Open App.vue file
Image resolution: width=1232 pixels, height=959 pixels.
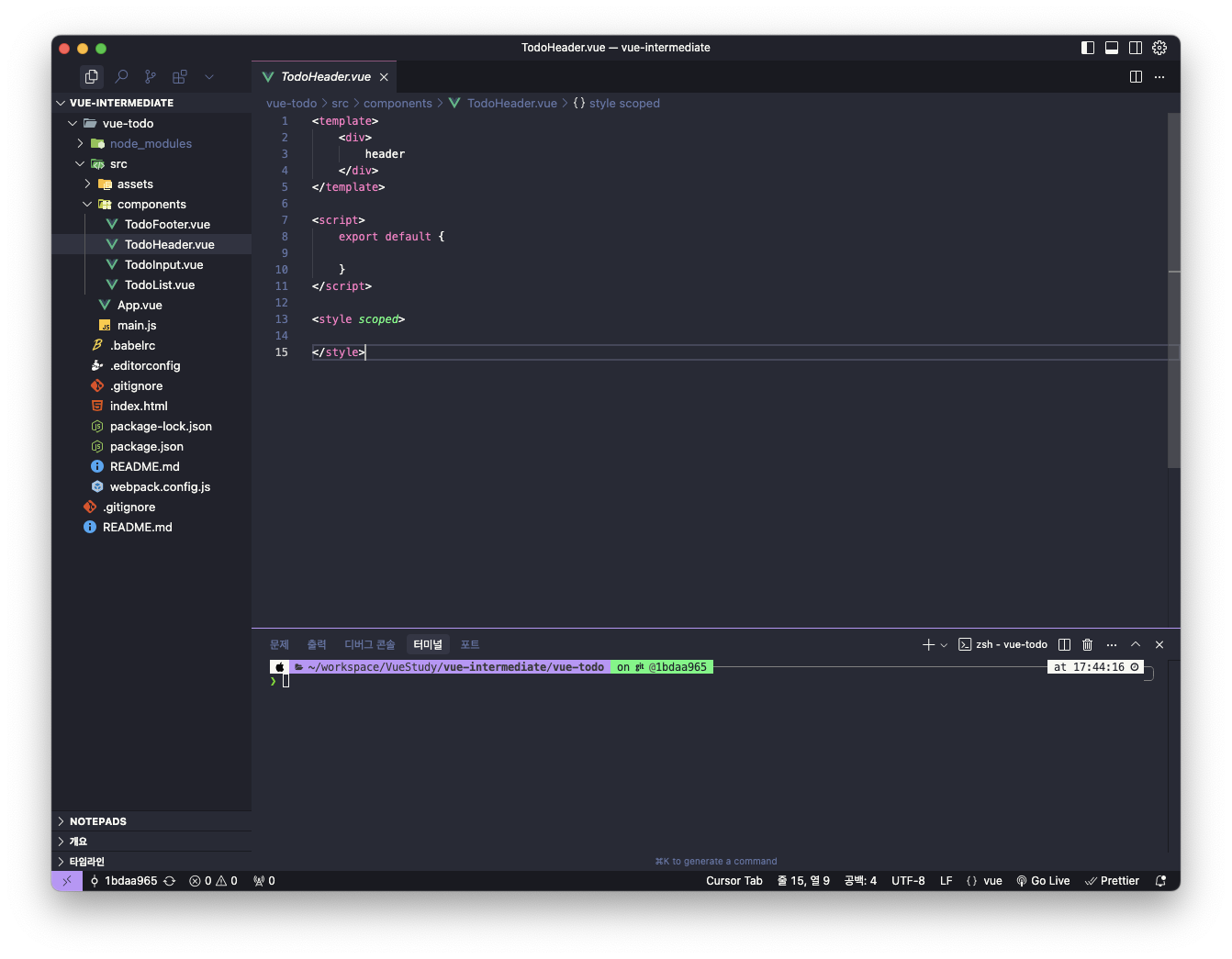(151, 305)
